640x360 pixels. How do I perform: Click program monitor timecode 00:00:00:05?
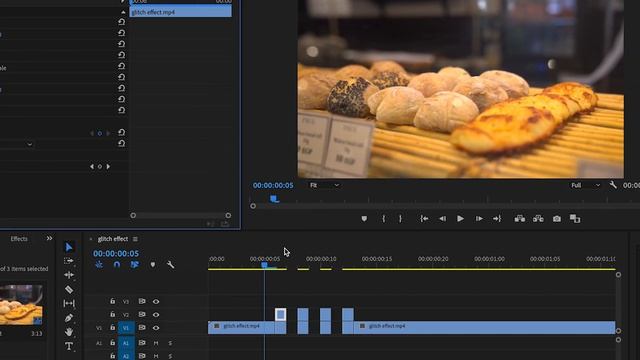273,185
